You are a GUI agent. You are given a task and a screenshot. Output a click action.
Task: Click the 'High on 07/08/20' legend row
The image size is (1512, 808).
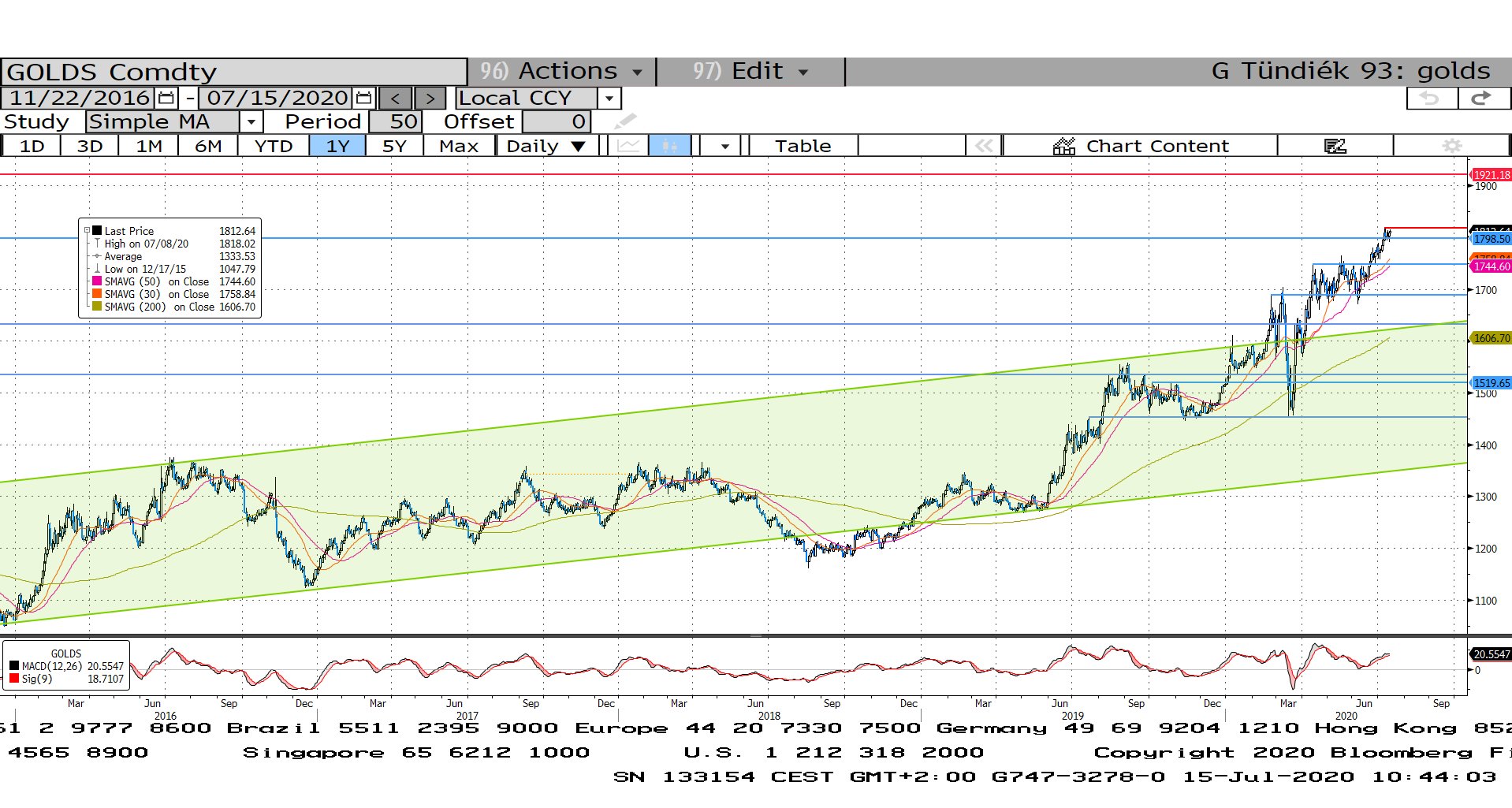169,244
